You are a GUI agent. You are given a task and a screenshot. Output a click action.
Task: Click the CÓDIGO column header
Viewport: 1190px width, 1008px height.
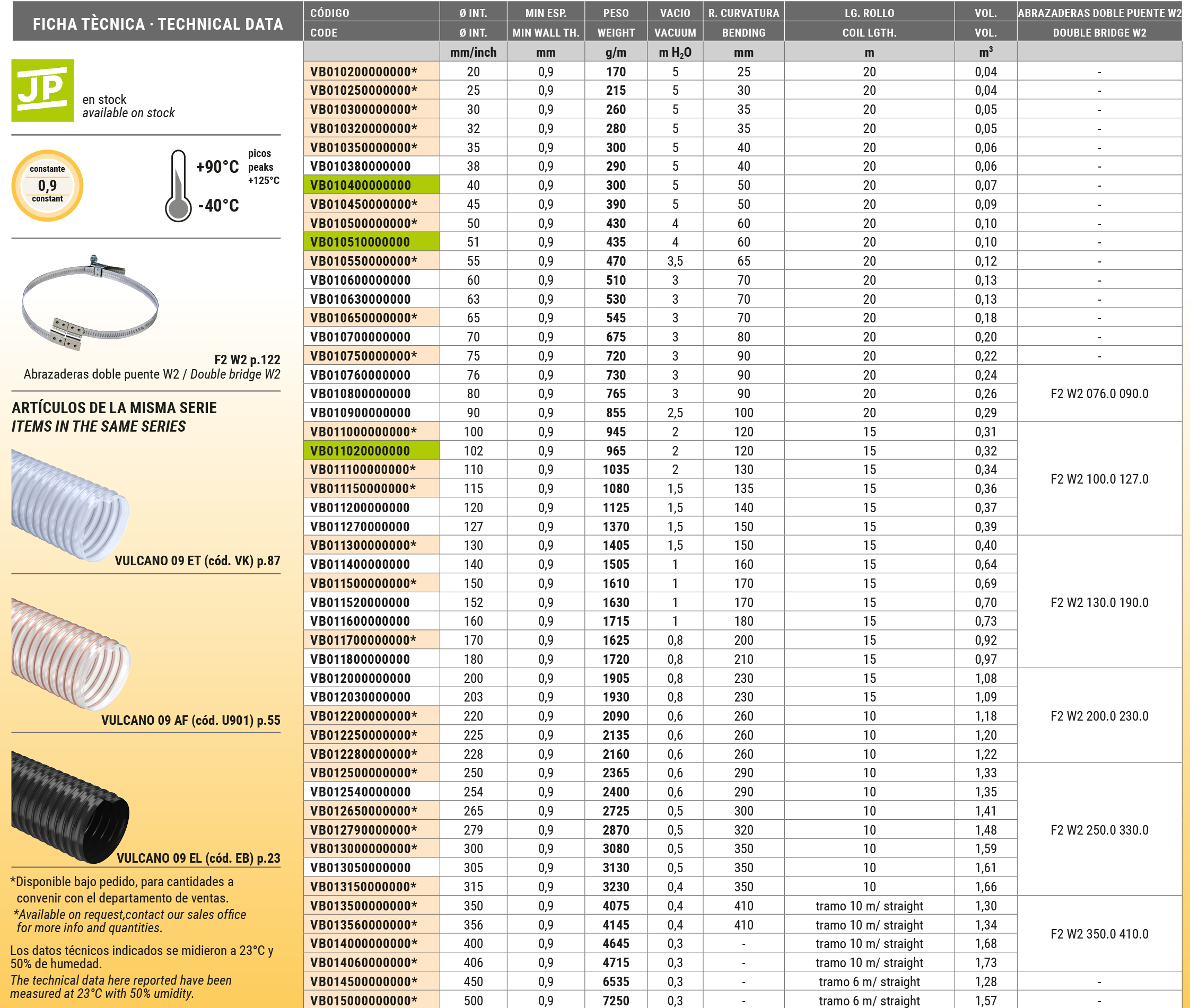point(330,13)
